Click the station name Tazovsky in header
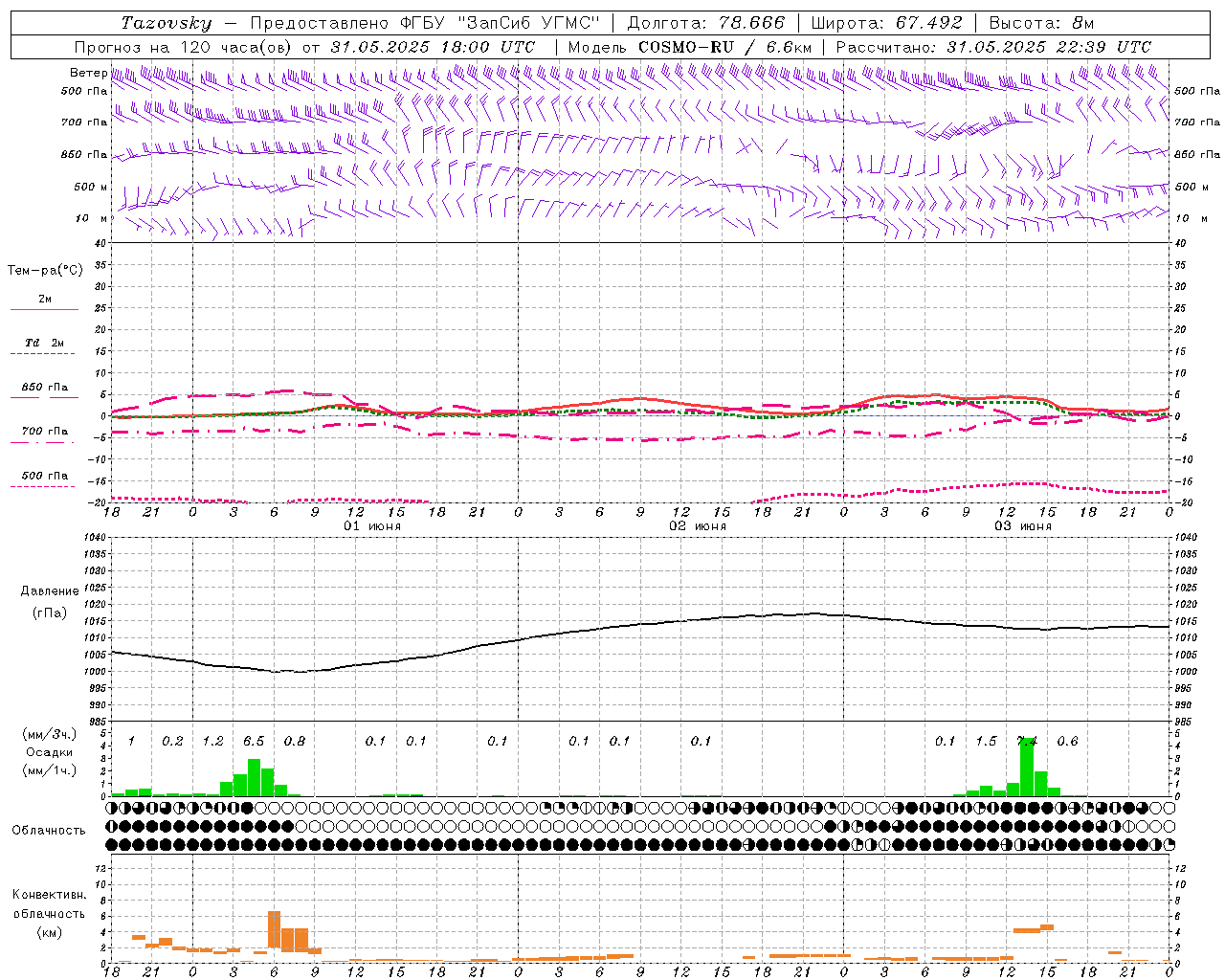 [167, 23]
